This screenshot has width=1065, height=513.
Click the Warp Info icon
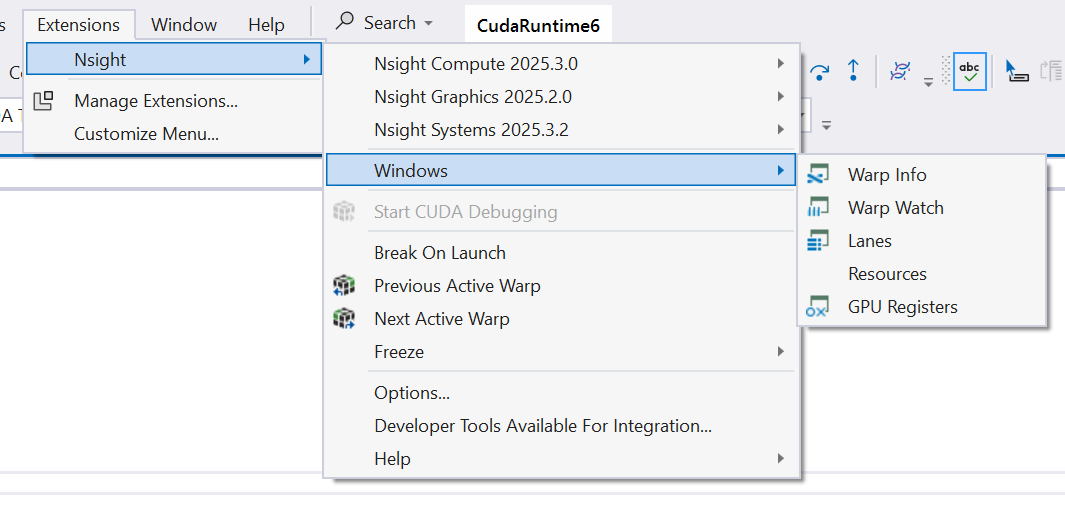(x=816, y=175)
